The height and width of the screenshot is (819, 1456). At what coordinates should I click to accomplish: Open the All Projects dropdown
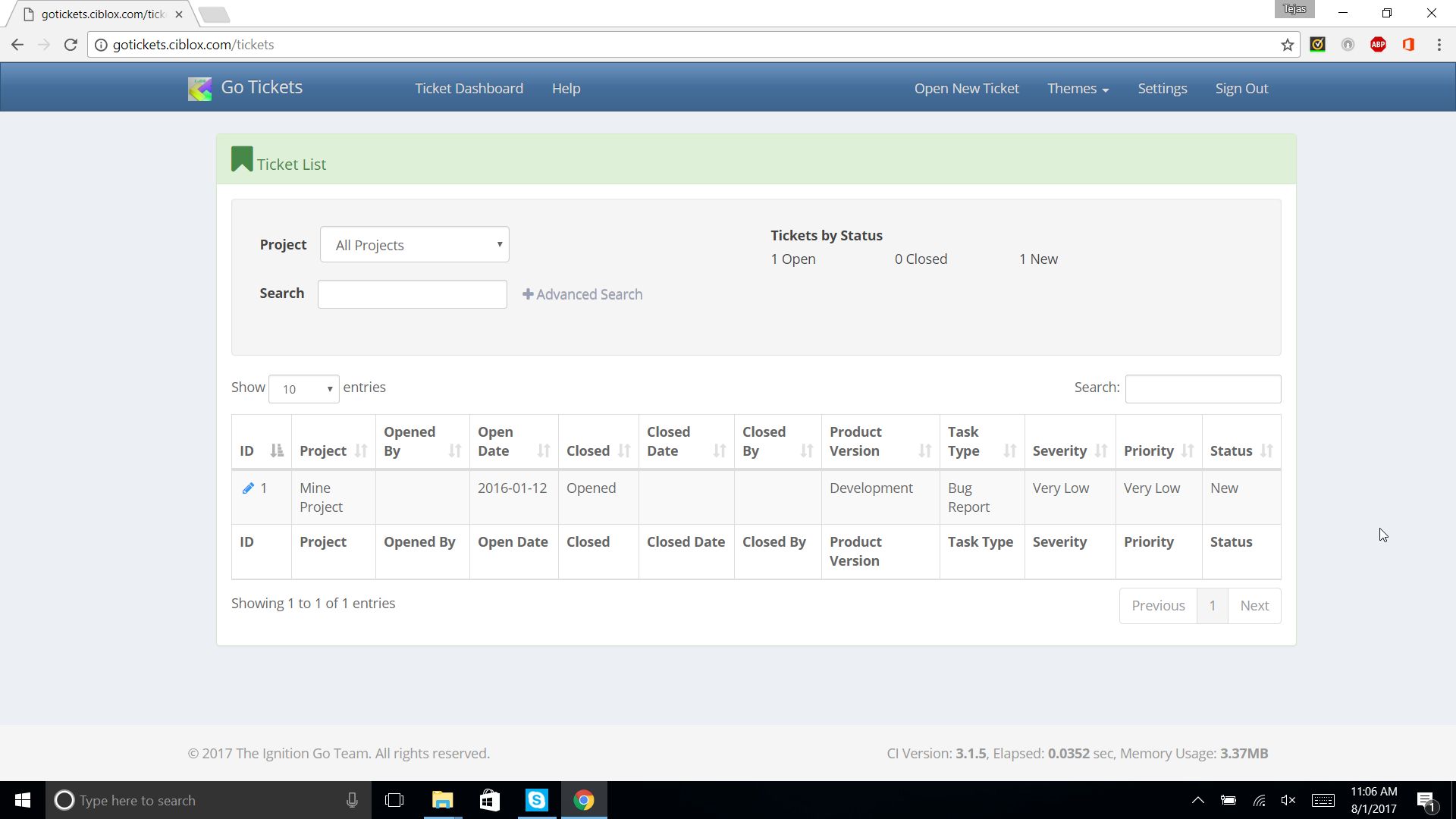(x=414, y=245)
